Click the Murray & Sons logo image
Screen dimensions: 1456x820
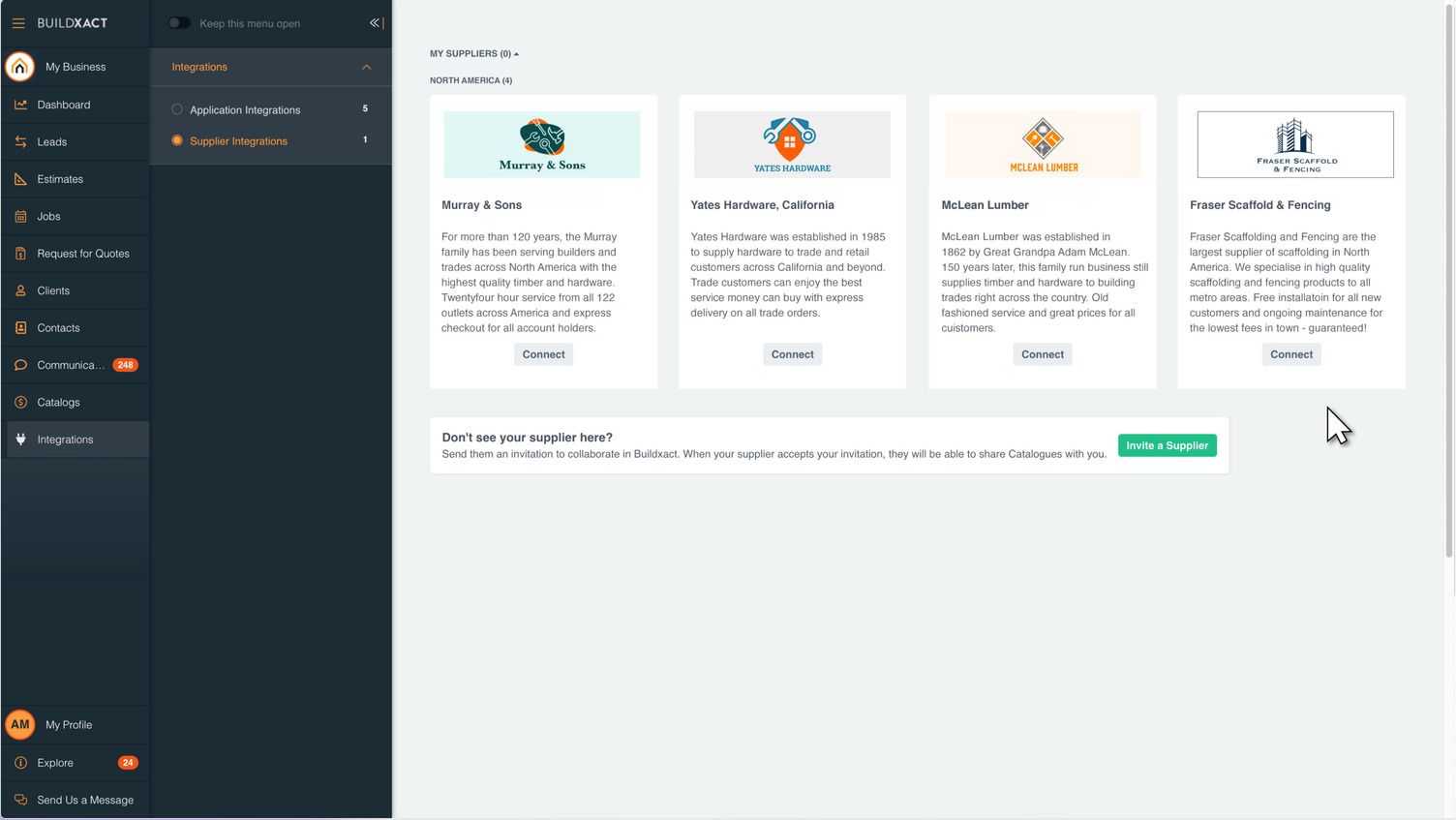click(x=542, y=144)
